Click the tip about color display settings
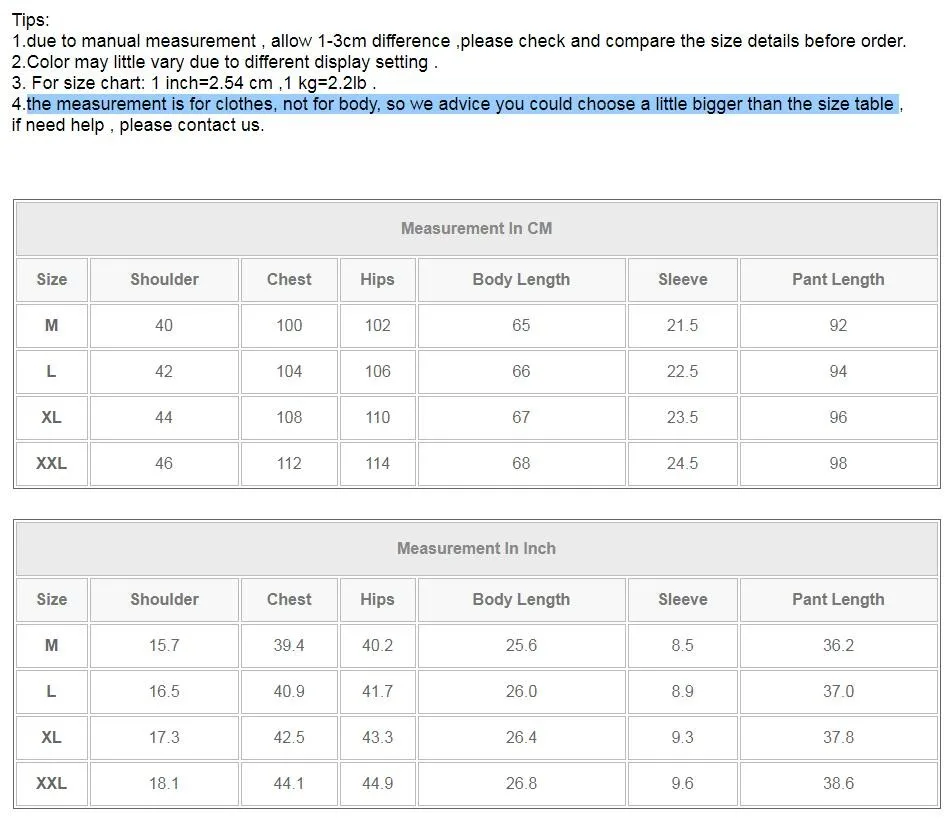The image size is (949, 823). pyautogui.click(x=225, y=62)
